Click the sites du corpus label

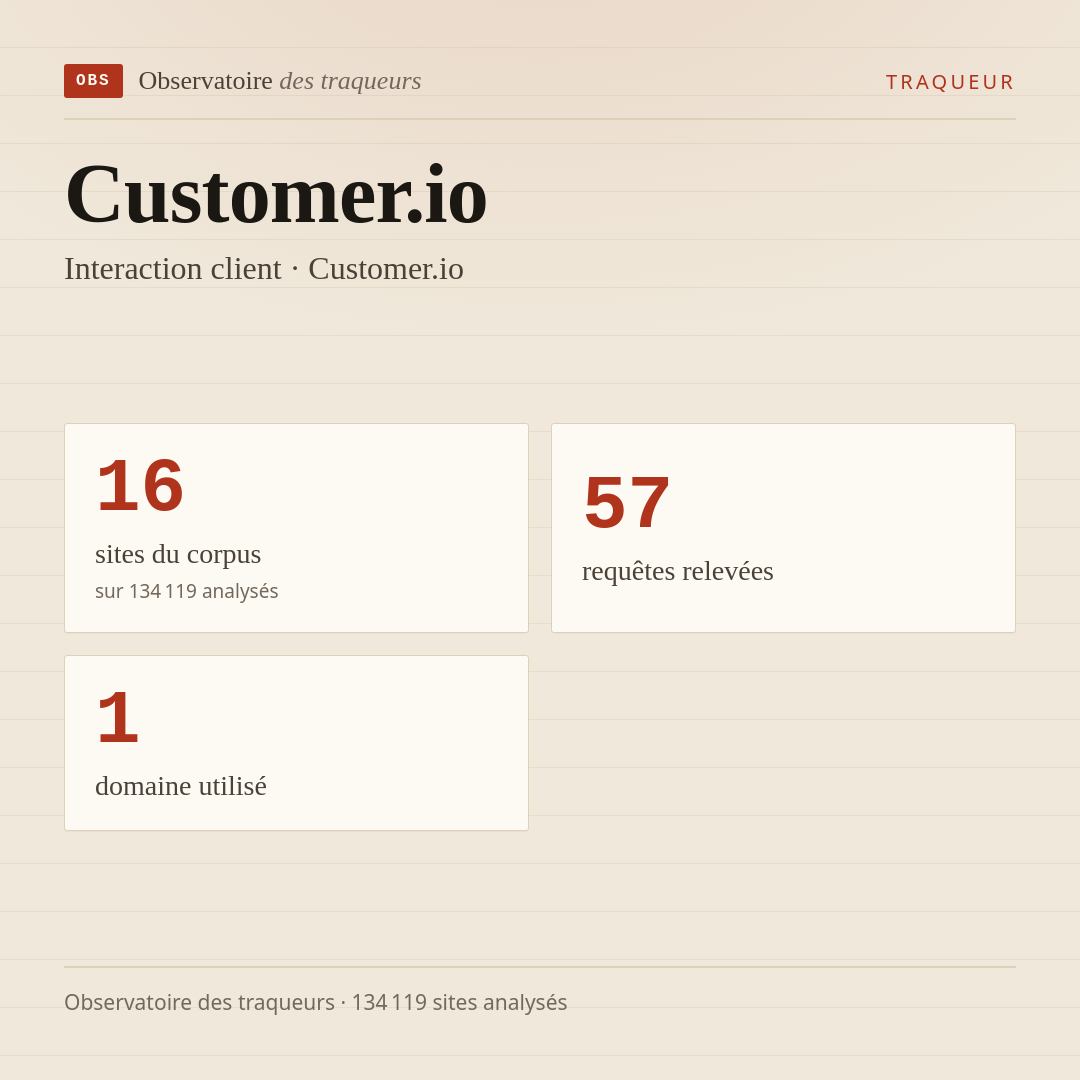178,554
